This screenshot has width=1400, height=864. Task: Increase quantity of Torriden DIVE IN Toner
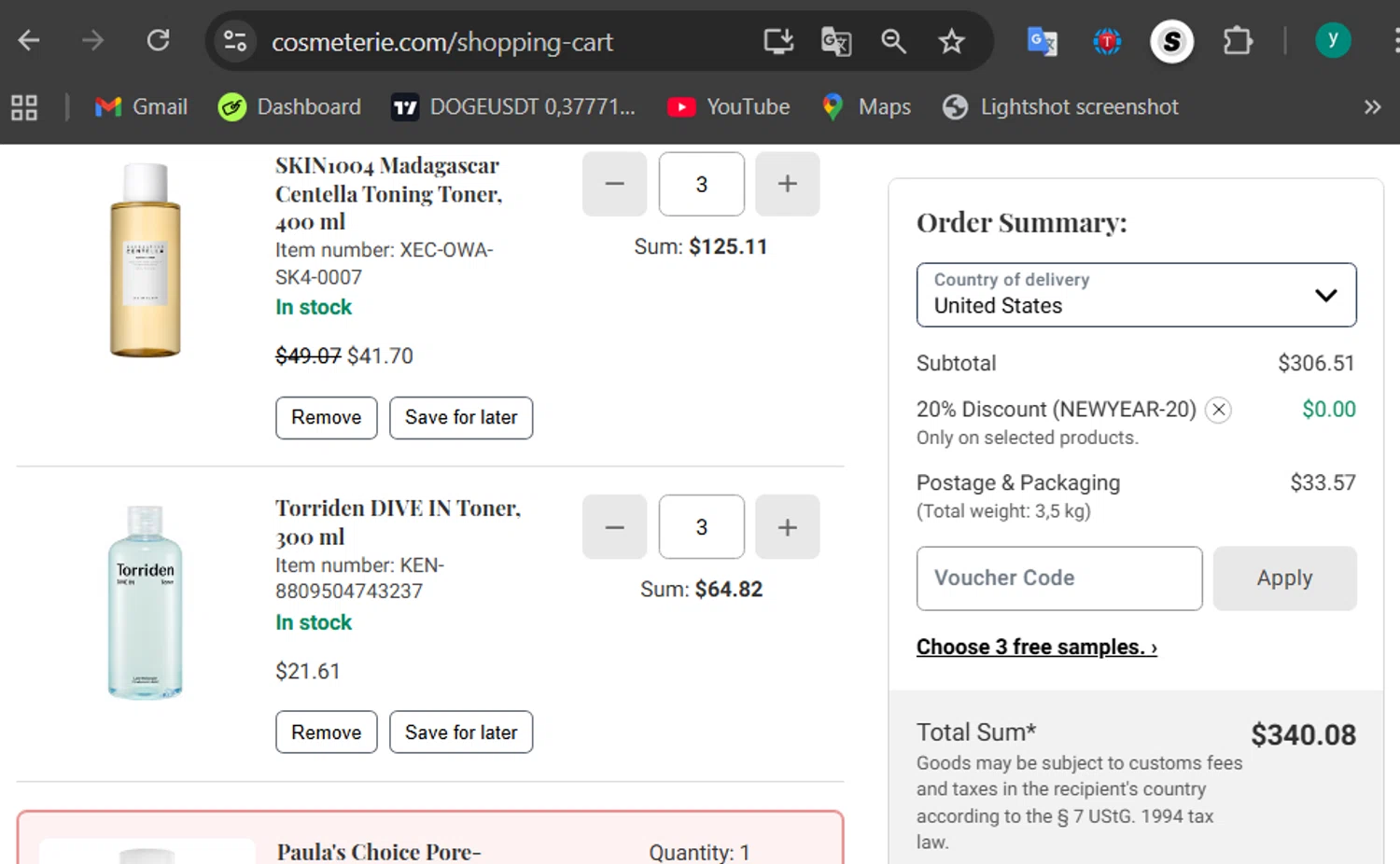pos(787,527)
